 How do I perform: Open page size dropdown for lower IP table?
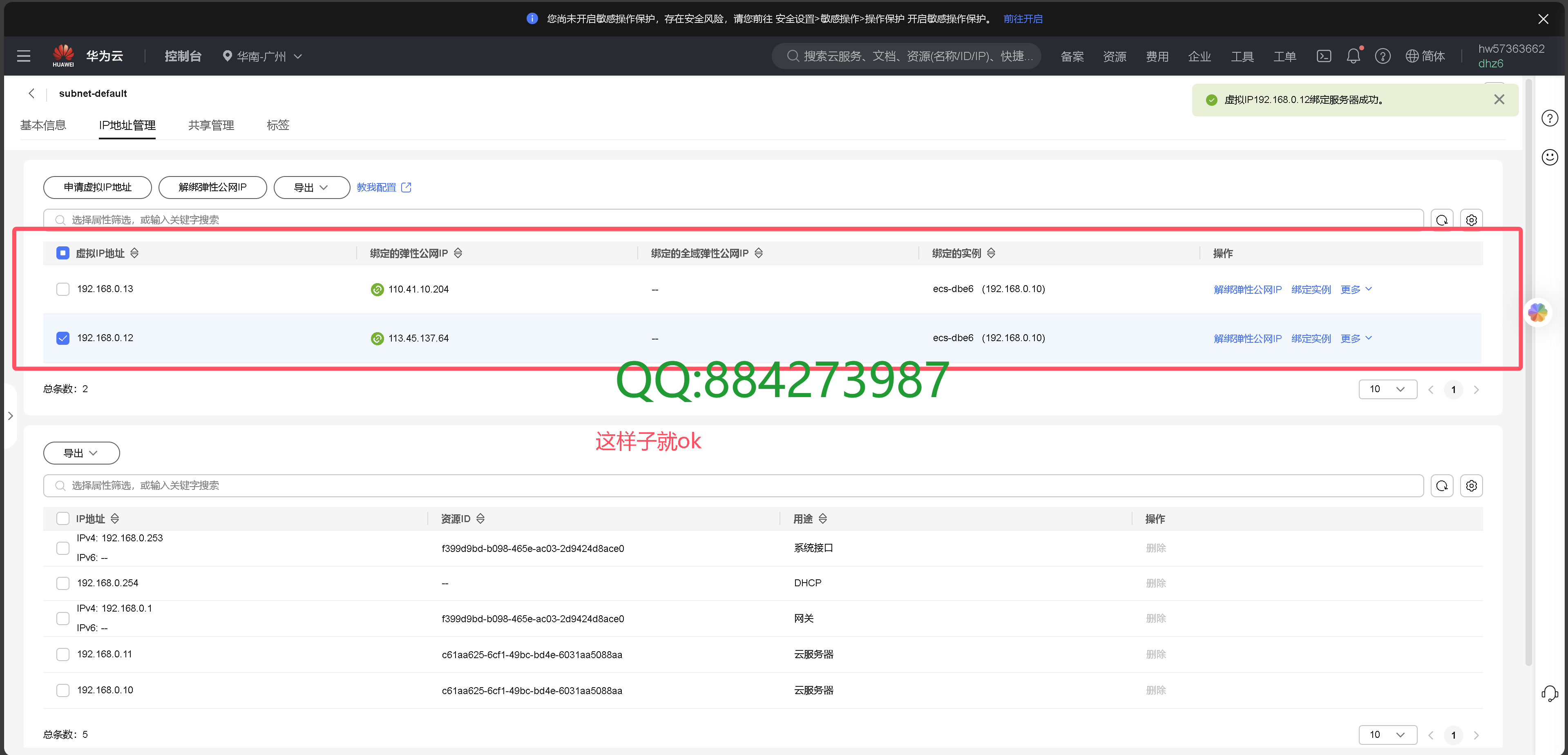pos(1387,734)
